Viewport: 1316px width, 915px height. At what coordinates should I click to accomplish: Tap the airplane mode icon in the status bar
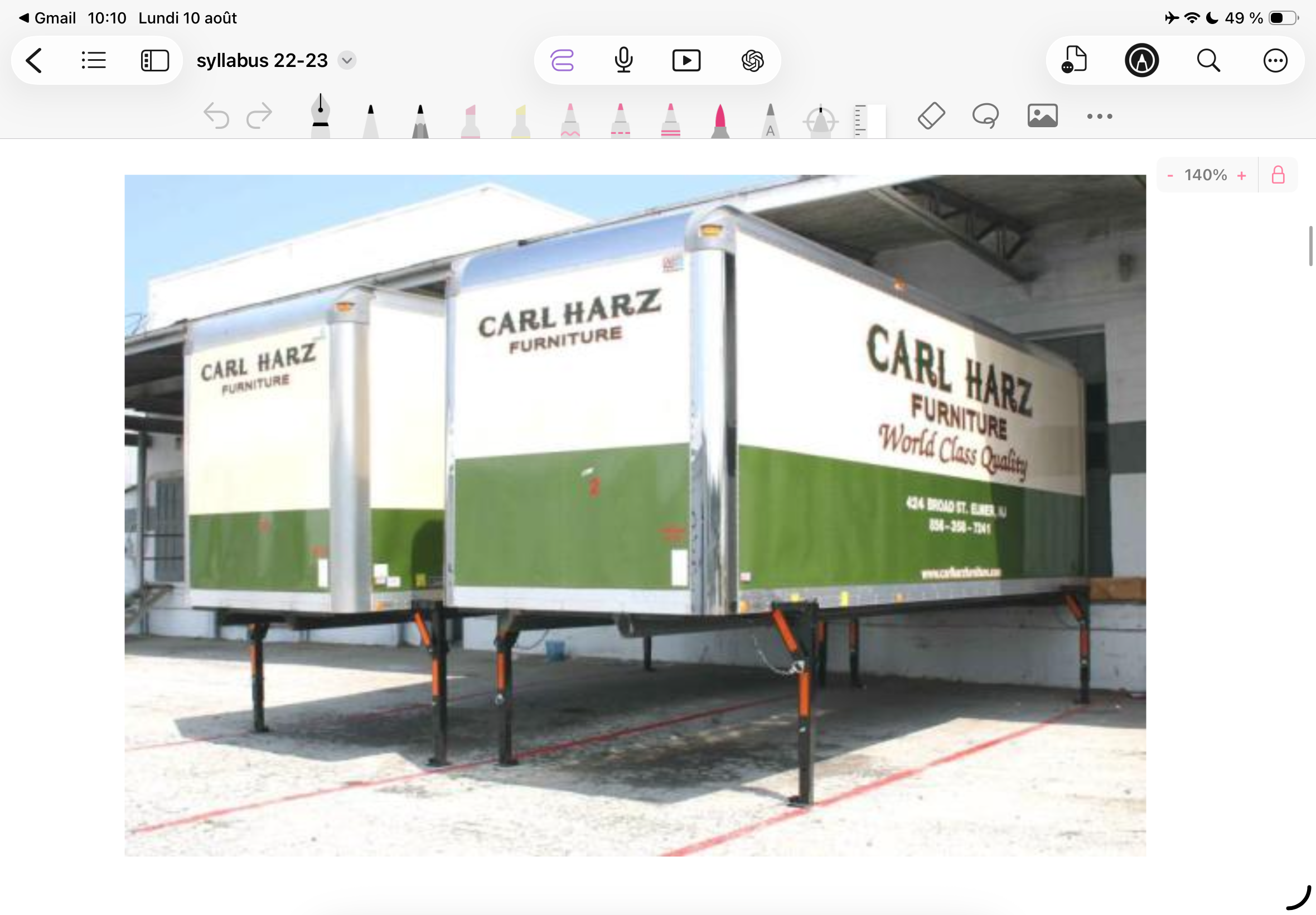1172,18
